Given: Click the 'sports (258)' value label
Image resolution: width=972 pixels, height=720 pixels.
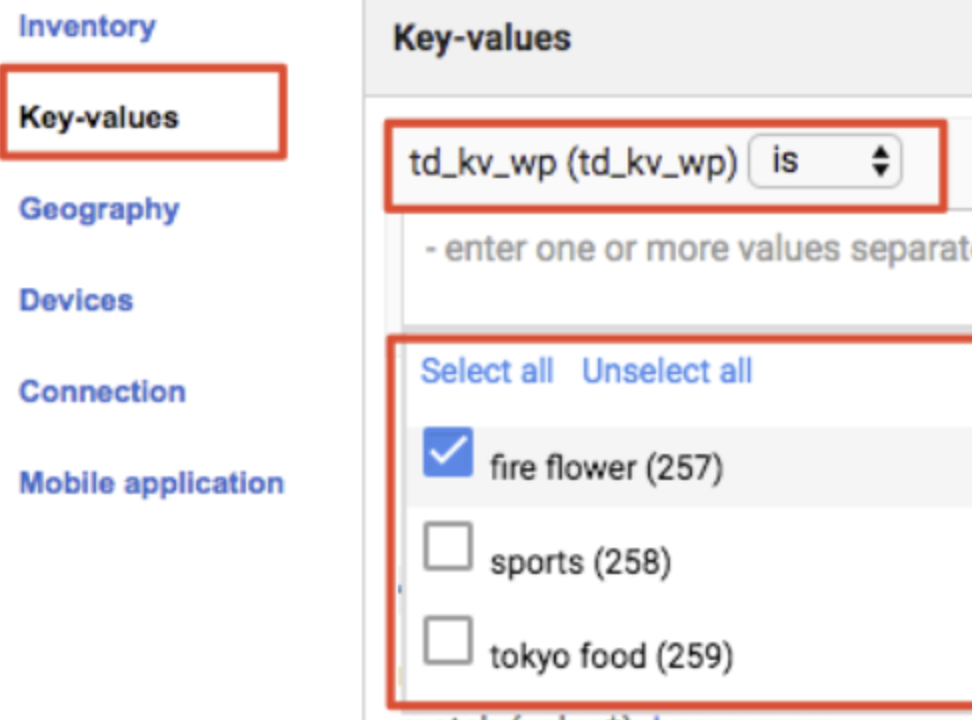Looking at the screenshot, I should [580, 562].
